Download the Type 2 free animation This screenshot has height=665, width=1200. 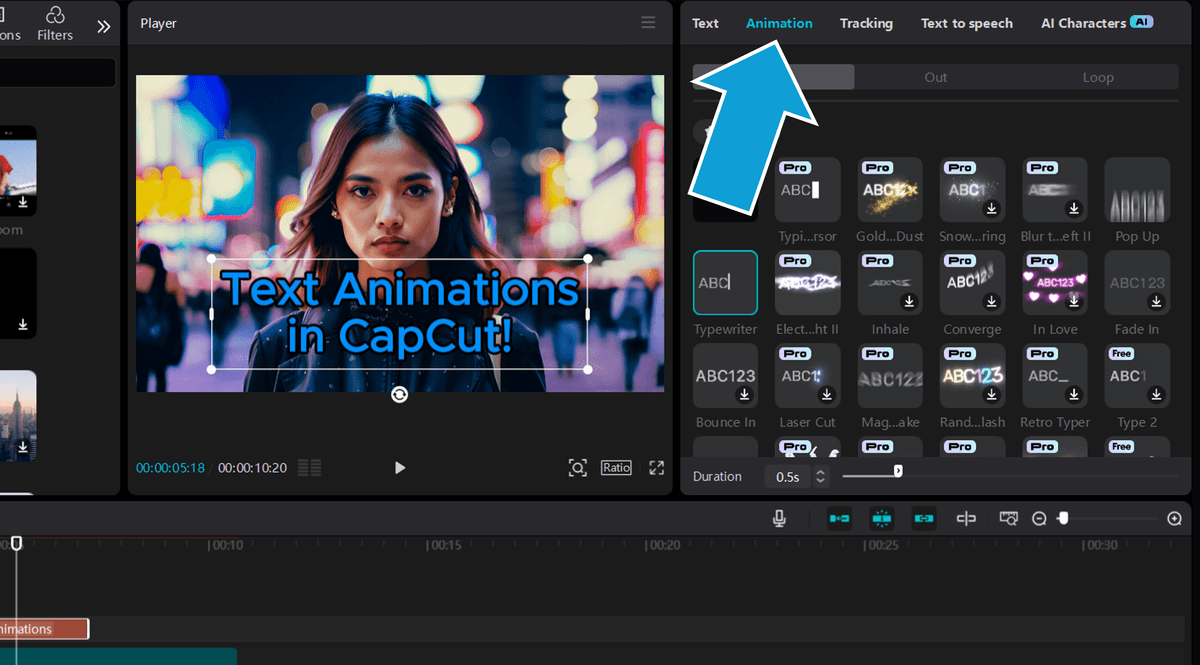tap(1156, 395)
